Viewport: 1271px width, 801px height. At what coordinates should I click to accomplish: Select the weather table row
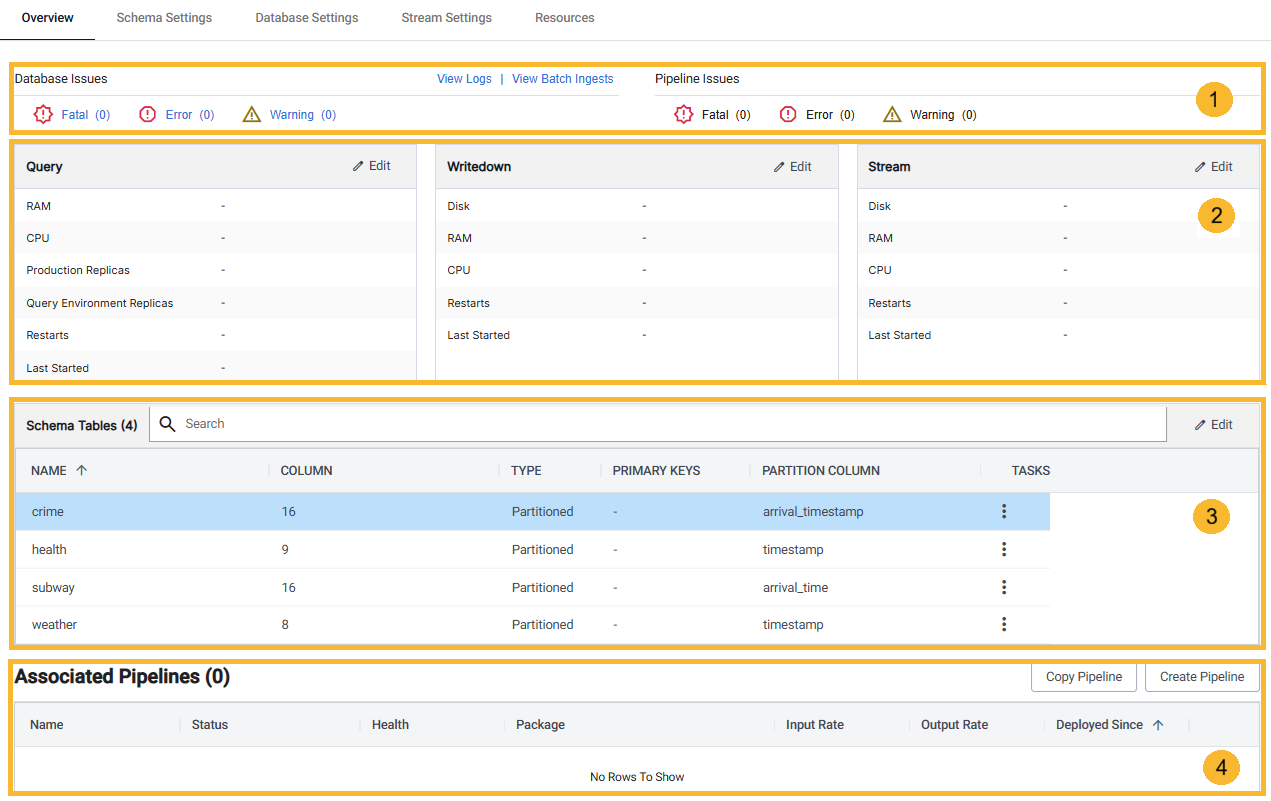pyautogui.click(x=532, y=624)
